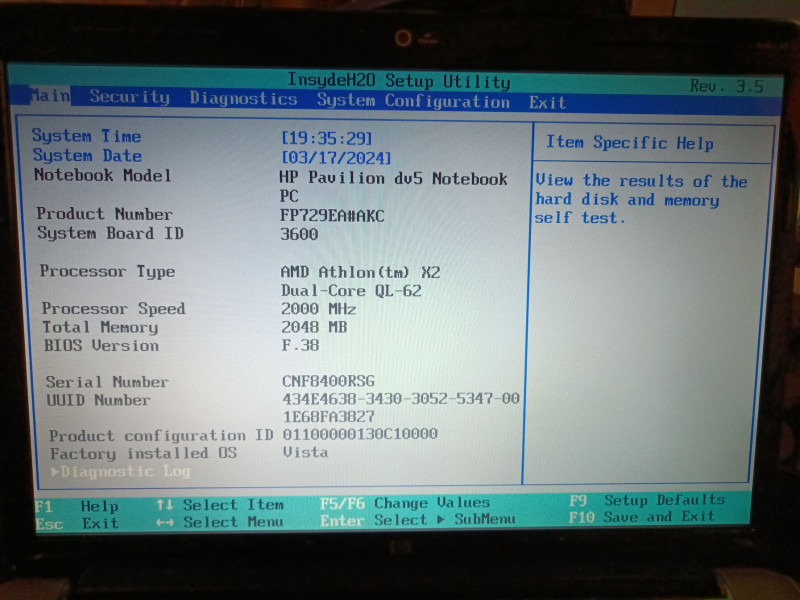Click the F9 Setup Defaults legend
800x600 pixels.
[647, 500]
